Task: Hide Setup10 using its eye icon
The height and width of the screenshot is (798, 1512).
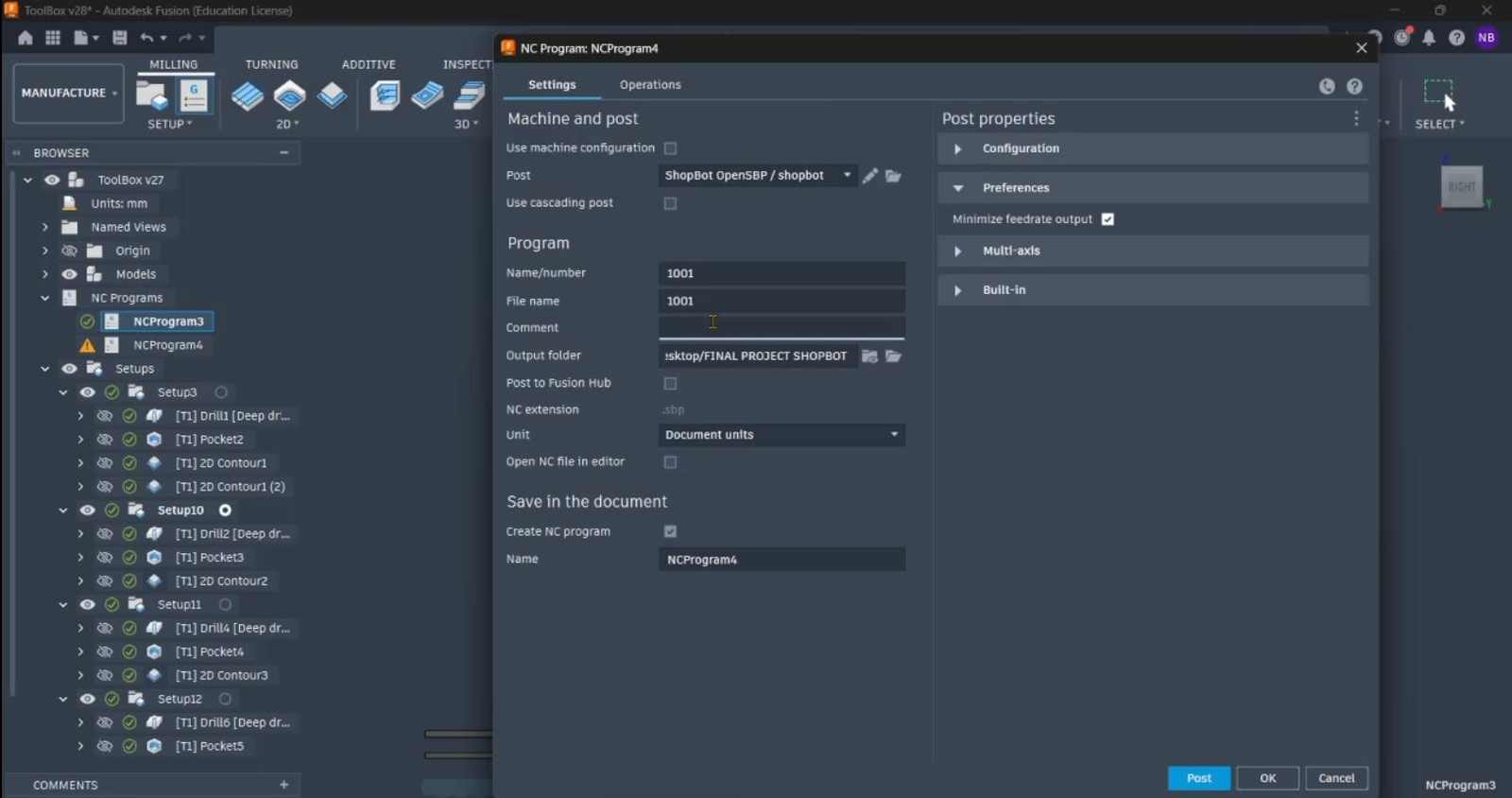Action: 88,511
